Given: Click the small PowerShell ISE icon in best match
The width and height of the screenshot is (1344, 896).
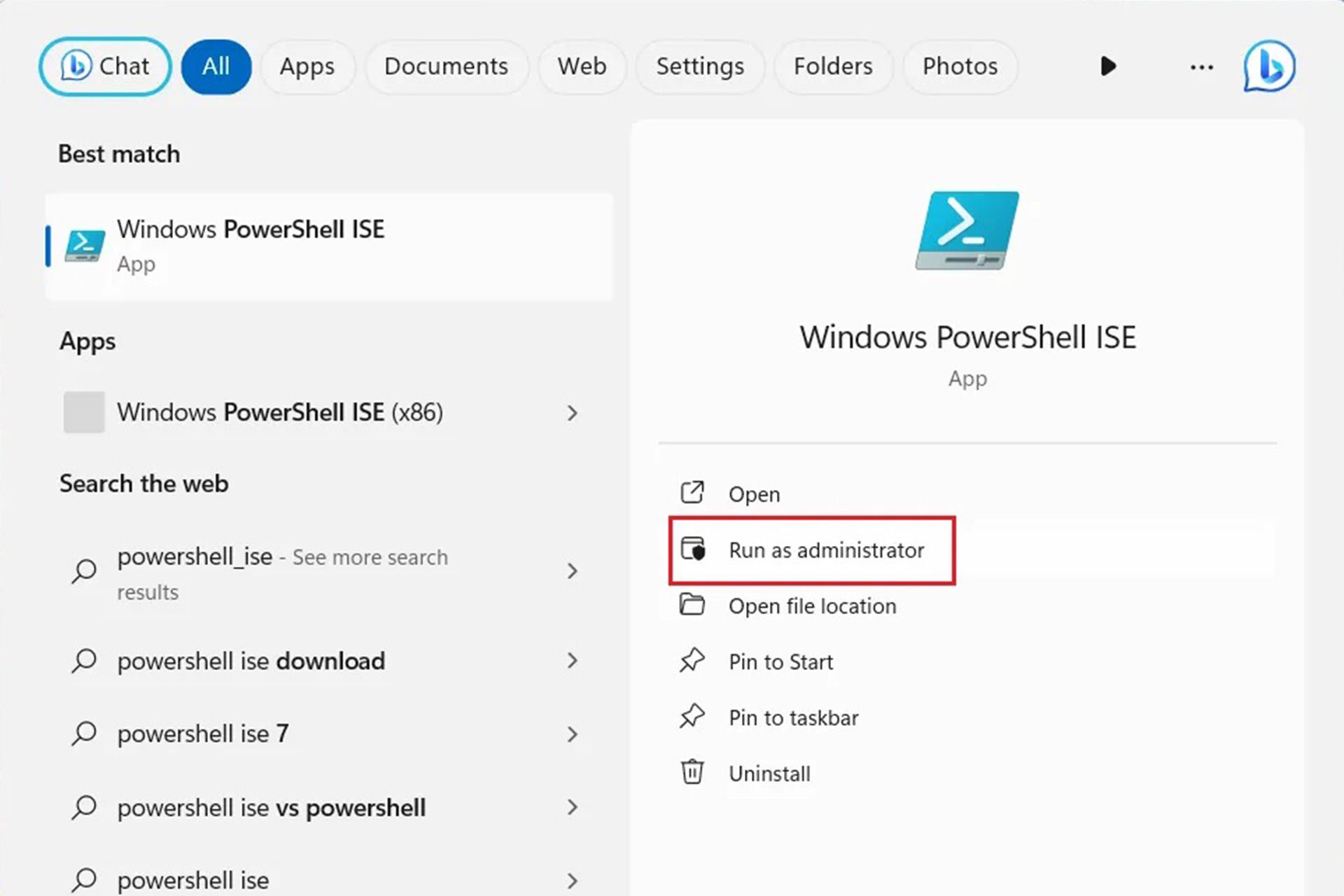Looking at the screenshot, I should click(85, 246).
